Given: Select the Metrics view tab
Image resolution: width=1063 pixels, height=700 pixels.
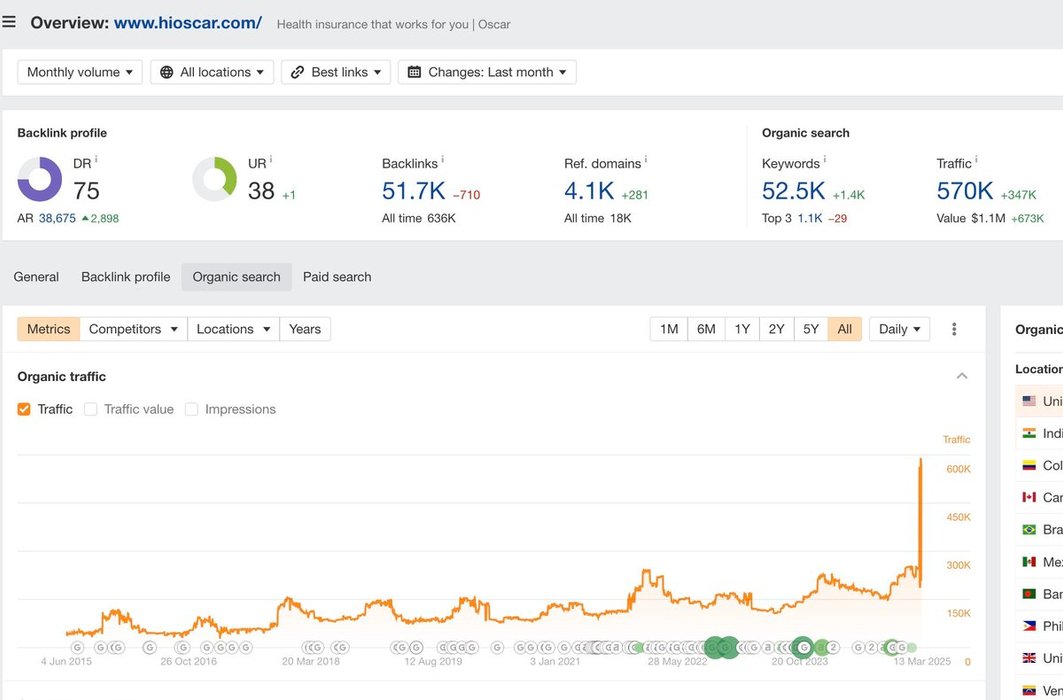Looking at the screenshot, I should pyautogui.click(x=49, y=329).
